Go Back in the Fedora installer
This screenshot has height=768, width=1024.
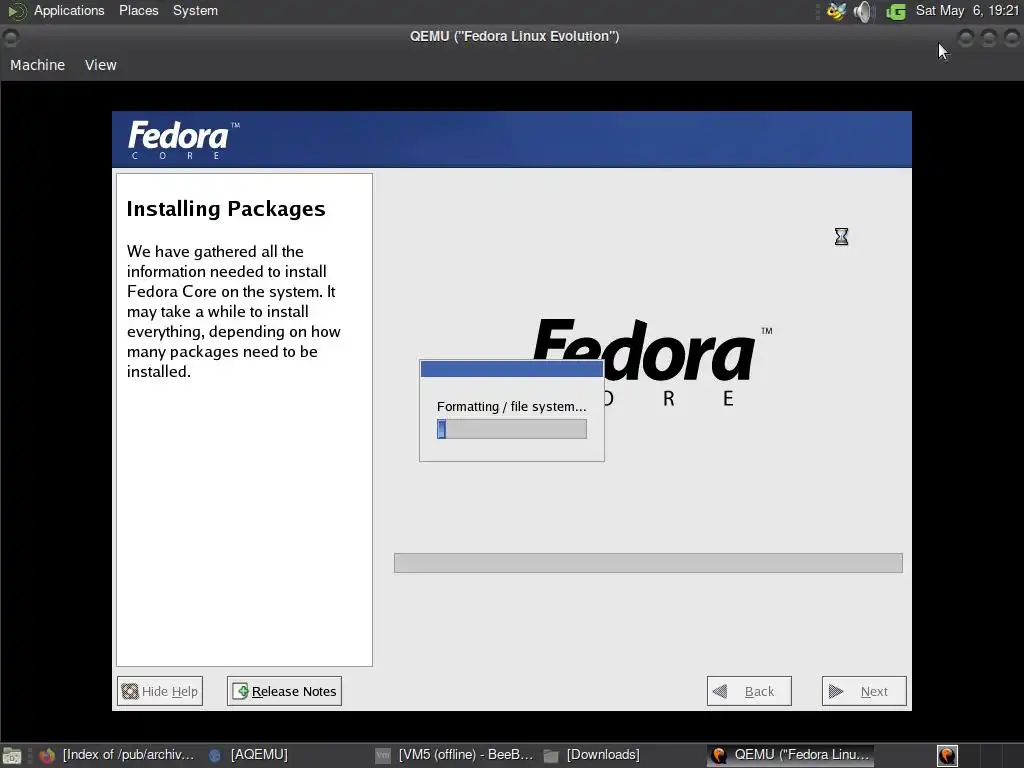749,691
